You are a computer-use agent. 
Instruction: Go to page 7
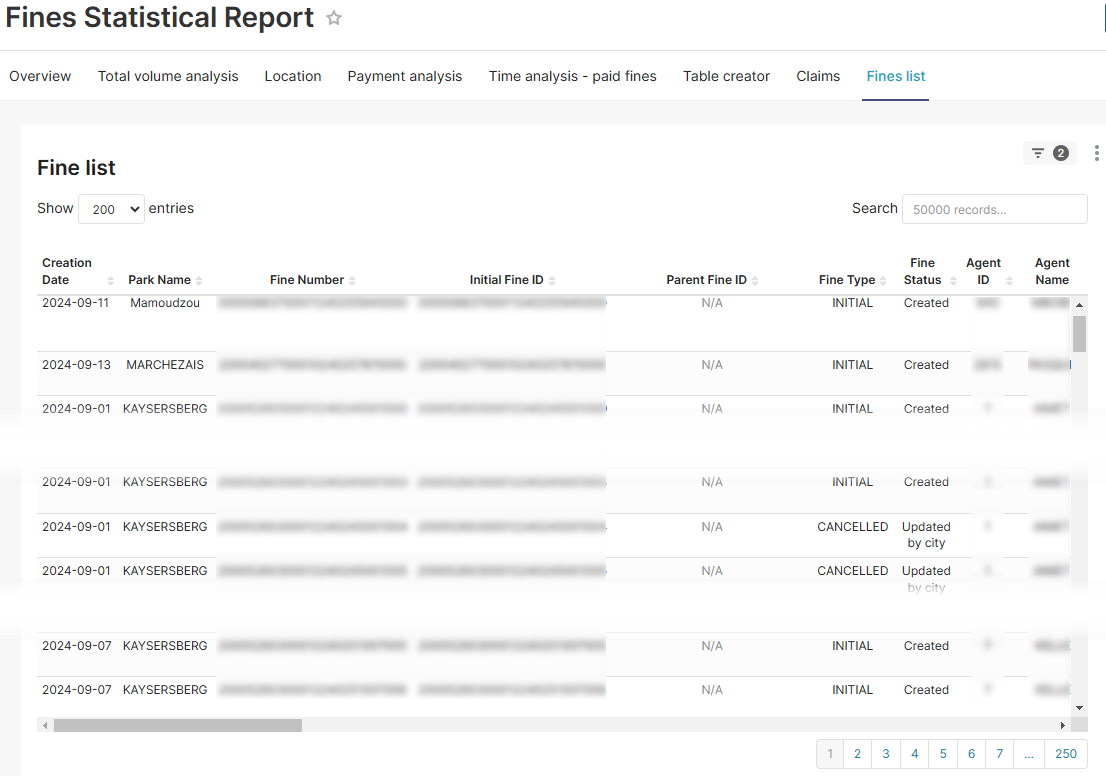pyautogui.click(x=999, y=753)
